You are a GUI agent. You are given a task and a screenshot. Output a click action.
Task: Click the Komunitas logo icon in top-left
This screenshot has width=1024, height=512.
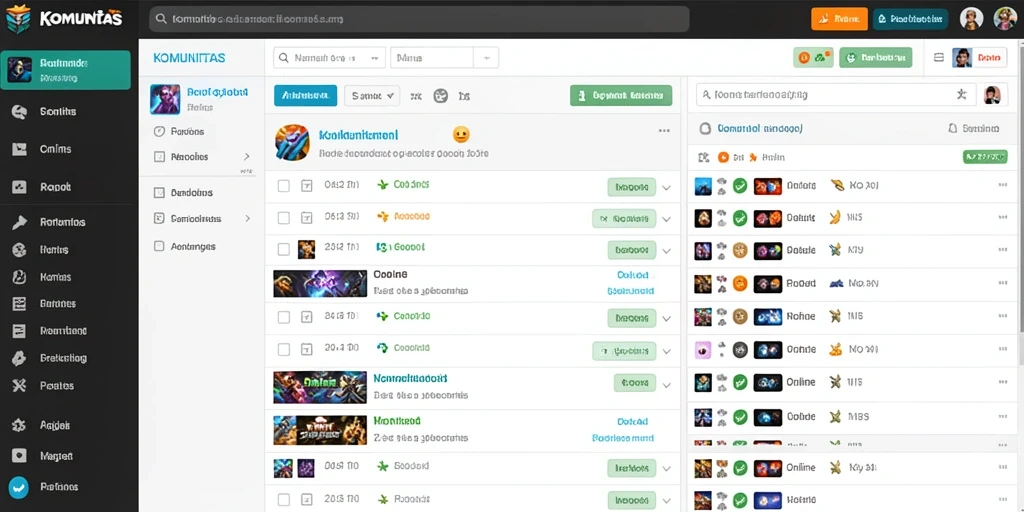18,19
